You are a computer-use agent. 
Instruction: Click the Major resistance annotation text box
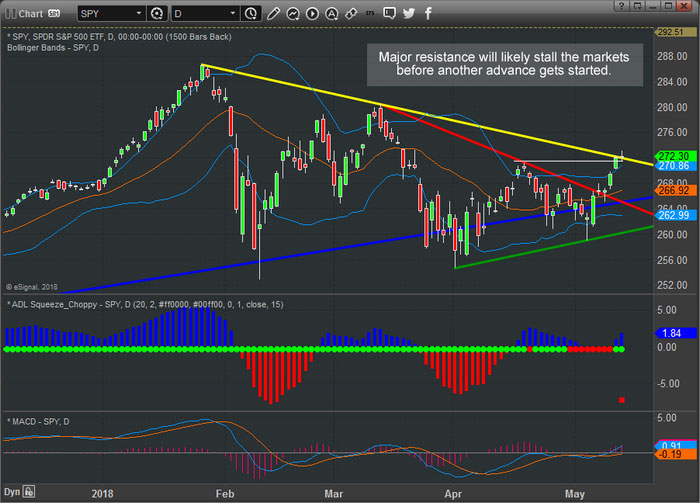[504, 64]
